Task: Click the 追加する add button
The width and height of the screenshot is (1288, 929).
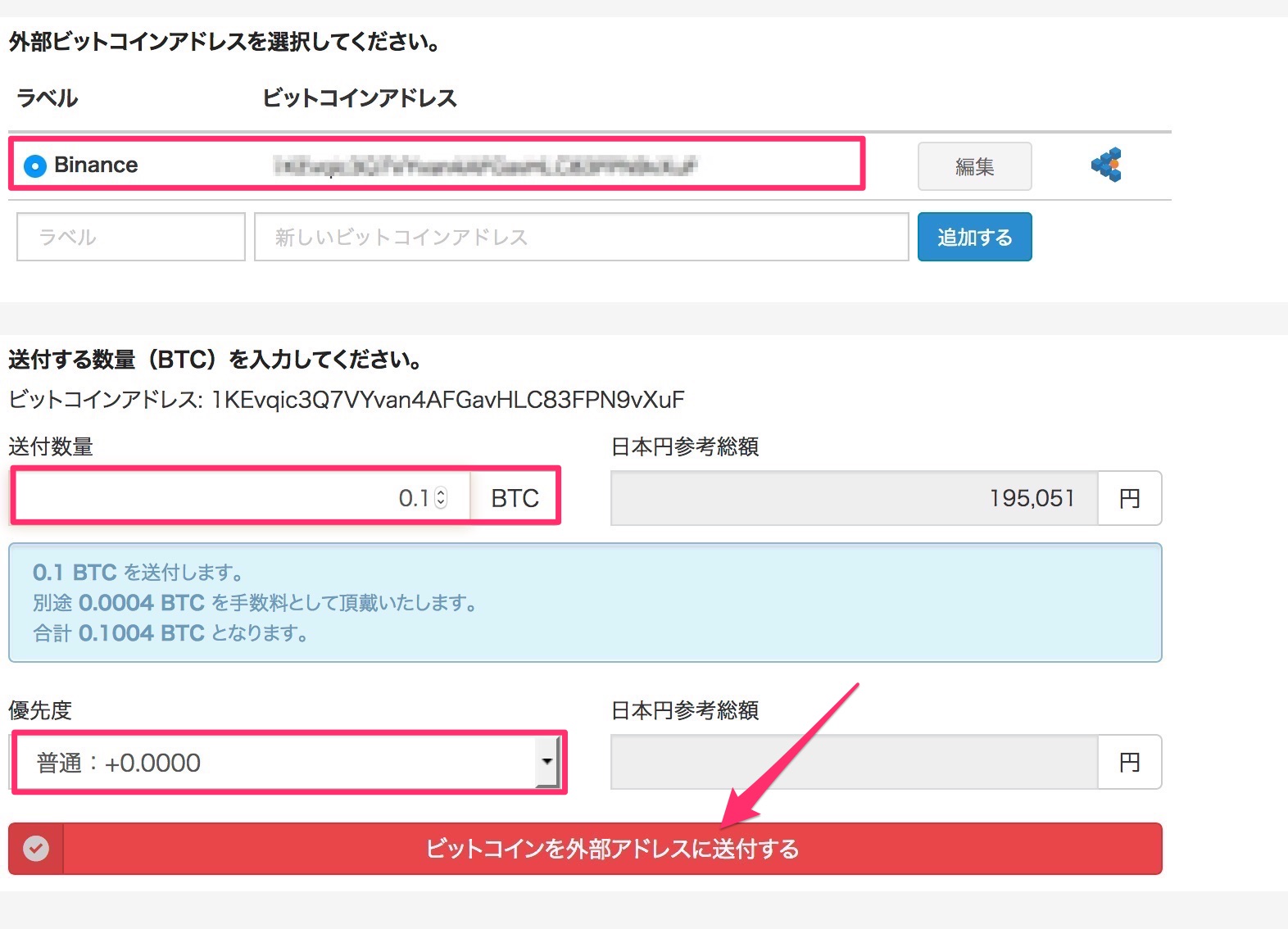Action: pos(974,237)
